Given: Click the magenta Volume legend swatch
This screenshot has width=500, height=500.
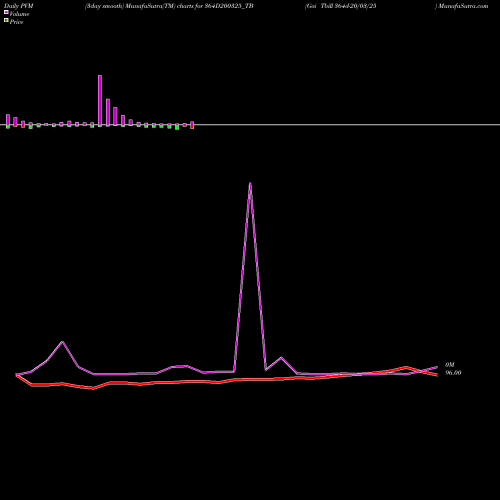Looking at the screenshot, I should [6, 12].
